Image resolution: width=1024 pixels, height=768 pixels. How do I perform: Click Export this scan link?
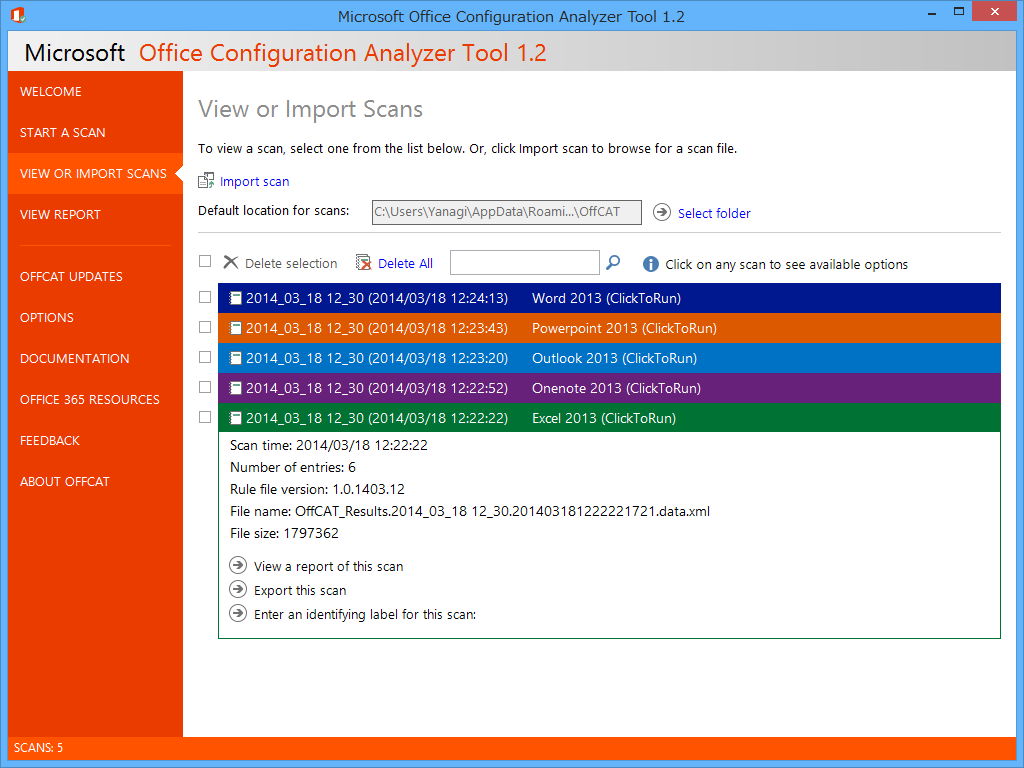300,590
